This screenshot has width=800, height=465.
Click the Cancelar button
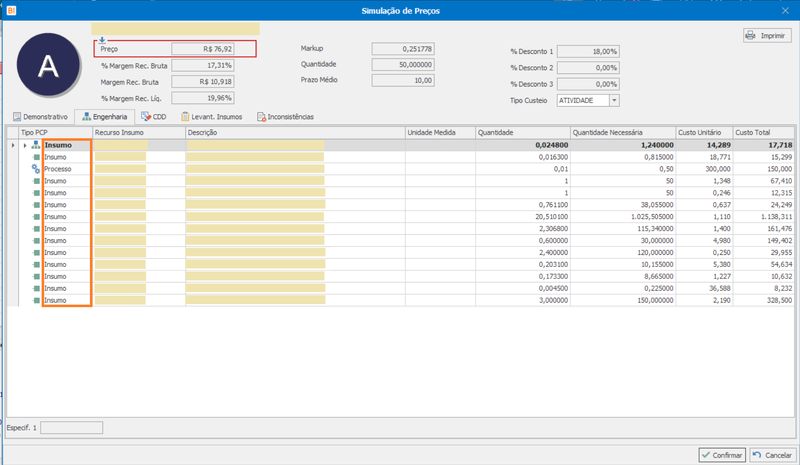point(772,455)
